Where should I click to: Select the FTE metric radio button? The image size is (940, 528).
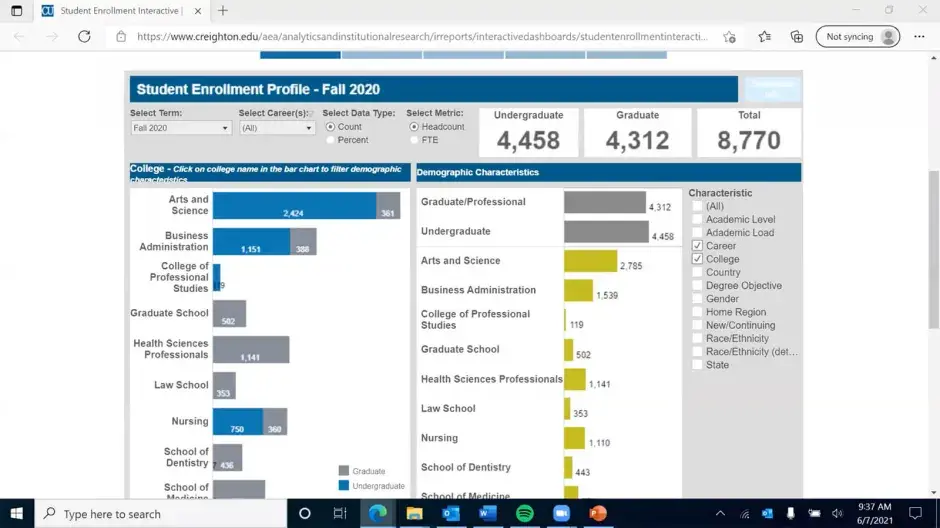point(415,140)
